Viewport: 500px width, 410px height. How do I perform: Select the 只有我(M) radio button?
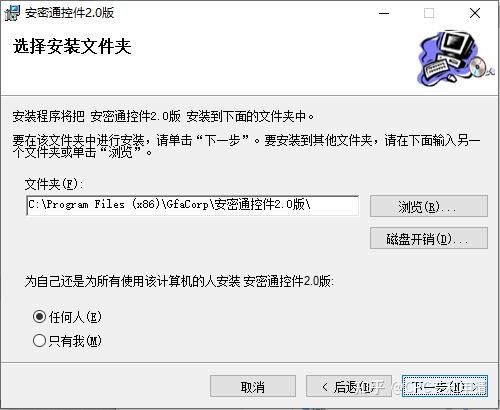[39, 340]
